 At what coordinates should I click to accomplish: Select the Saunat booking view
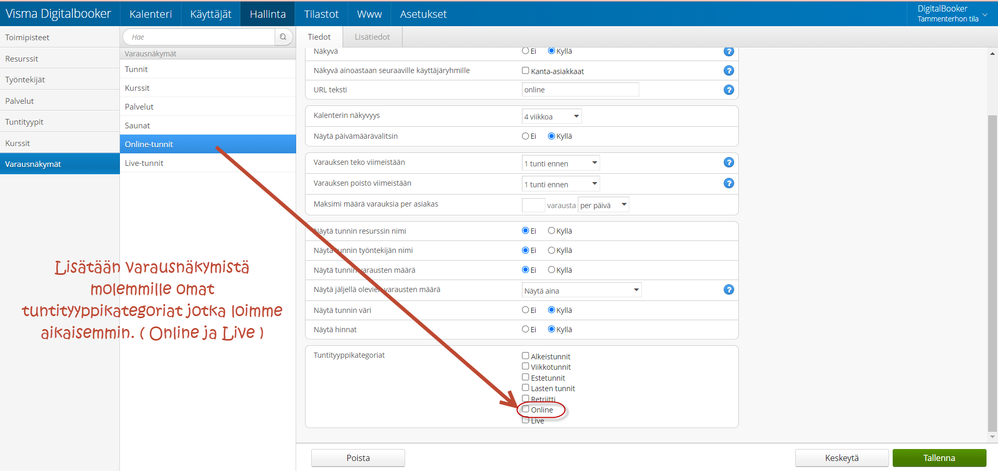point(207,125)
